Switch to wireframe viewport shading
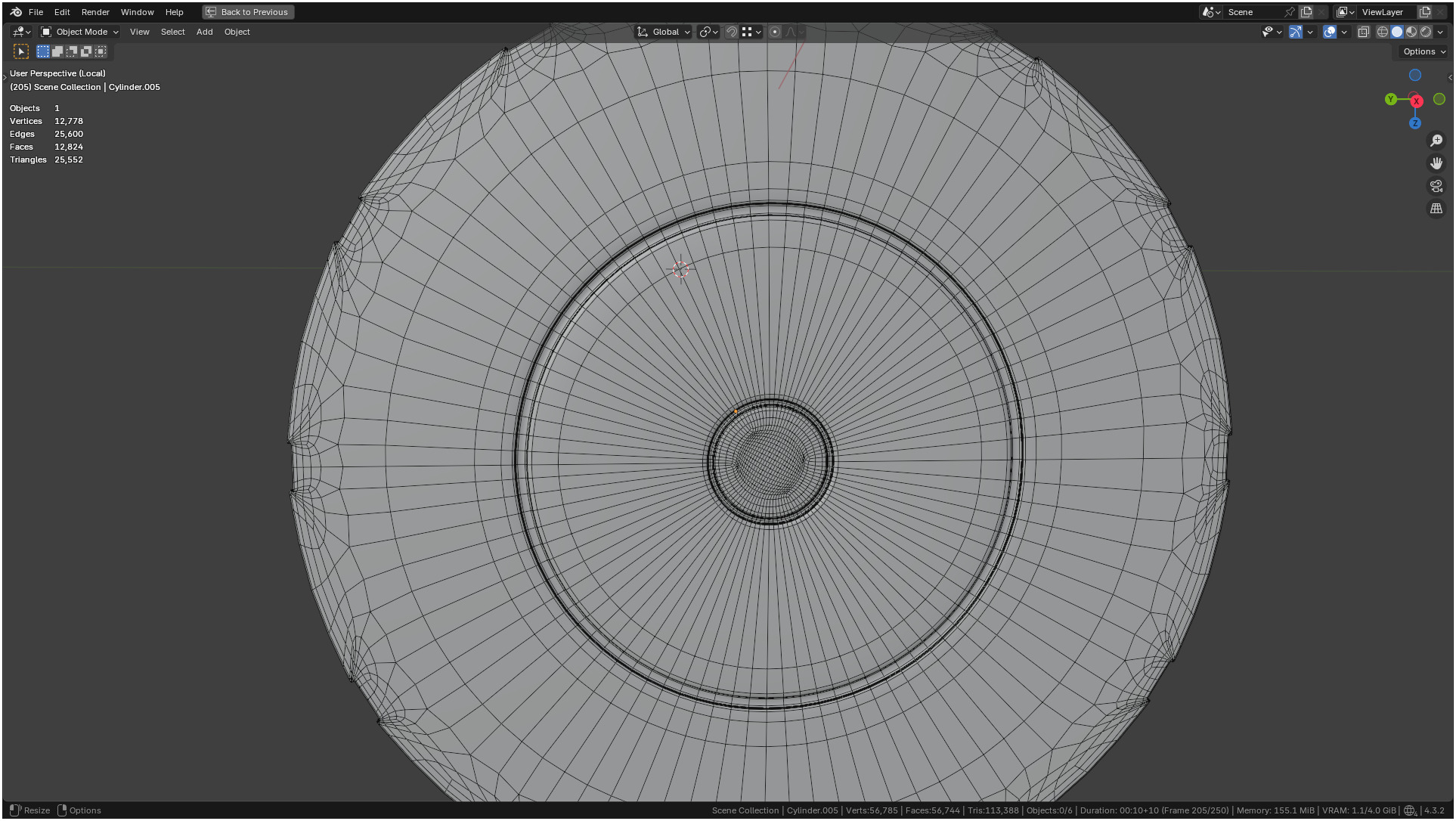Viewport: 1456px width, 821px height. click(x=1383, y=32)
